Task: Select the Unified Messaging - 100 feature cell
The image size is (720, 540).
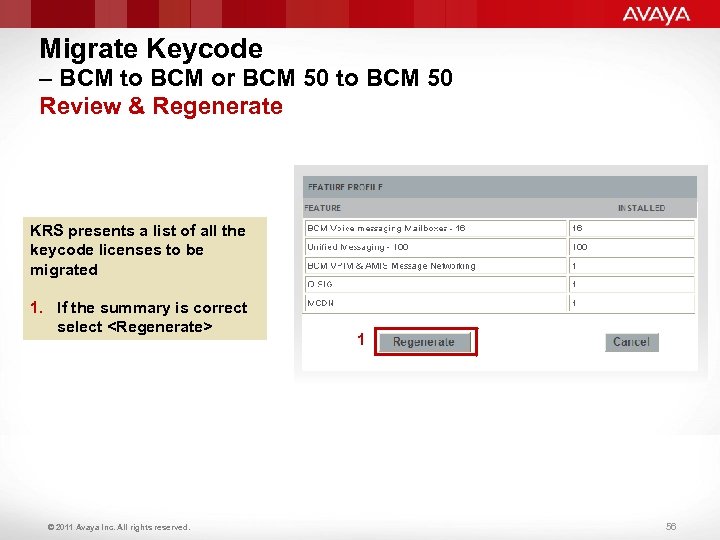Action: 435,247
